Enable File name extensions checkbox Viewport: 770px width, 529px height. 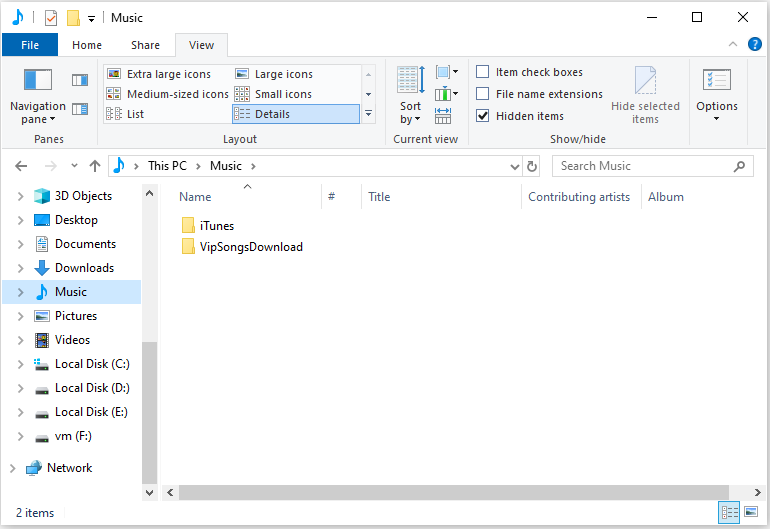[x=483, y=94]
